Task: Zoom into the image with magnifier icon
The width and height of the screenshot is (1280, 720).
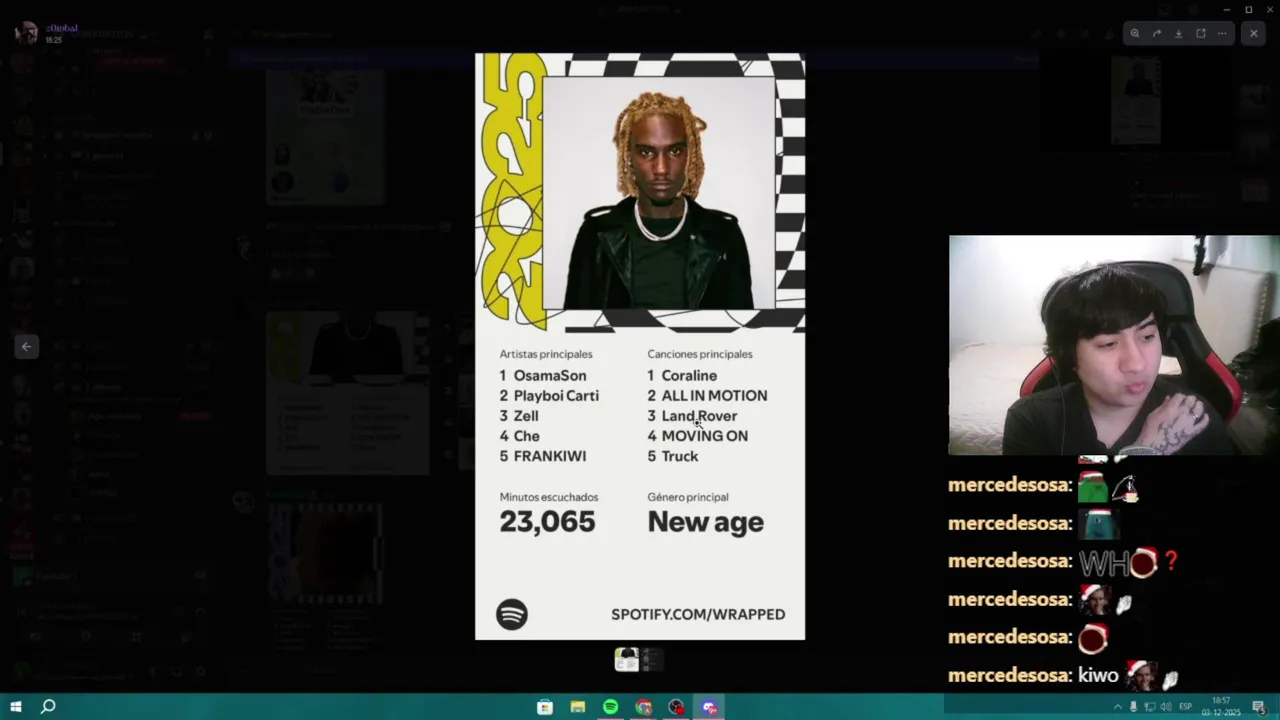Action: (1135, 33)
